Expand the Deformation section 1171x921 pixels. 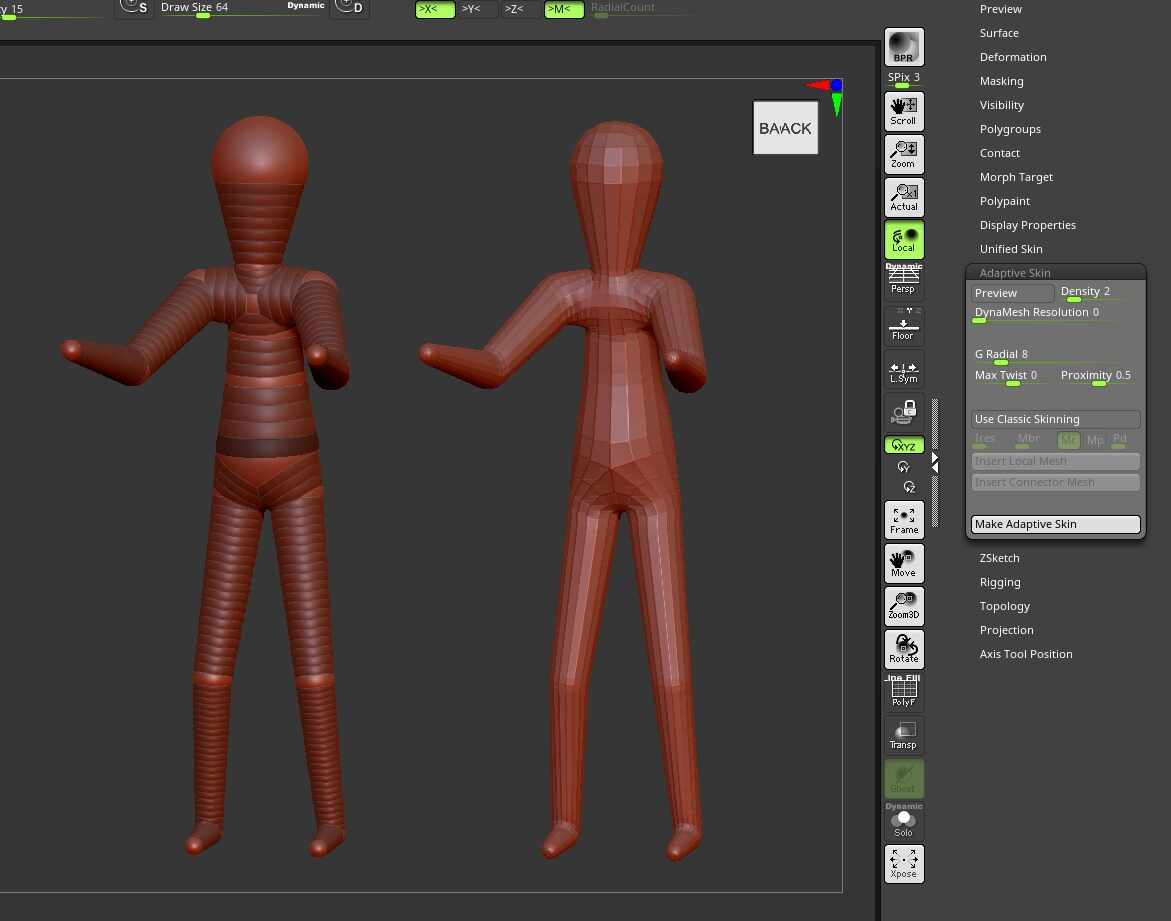tap(1013, 56)
